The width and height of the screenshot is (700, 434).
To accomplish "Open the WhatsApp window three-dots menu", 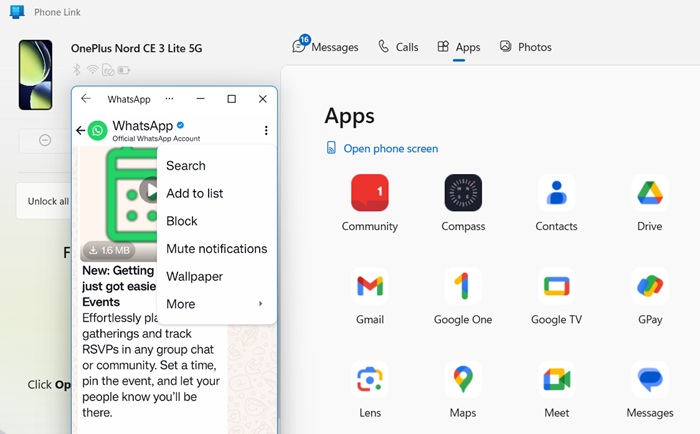I will (169, 99).
